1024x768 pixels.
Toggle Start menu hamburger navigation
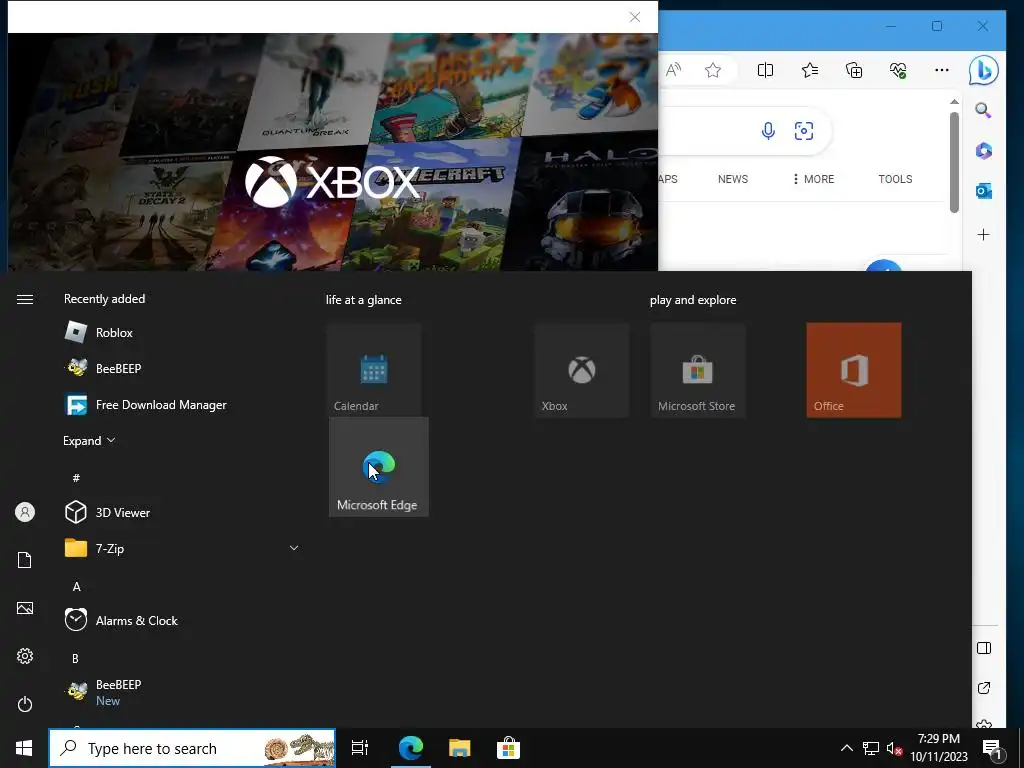click(x=25, y=299)
